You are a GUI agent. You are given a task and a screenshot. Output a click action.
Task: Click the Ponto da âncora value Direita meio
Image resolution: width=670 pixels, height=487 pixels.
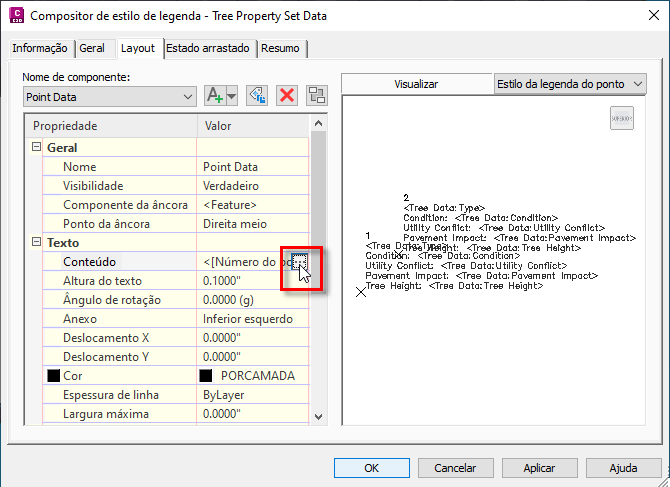click(x=253, y=224)
